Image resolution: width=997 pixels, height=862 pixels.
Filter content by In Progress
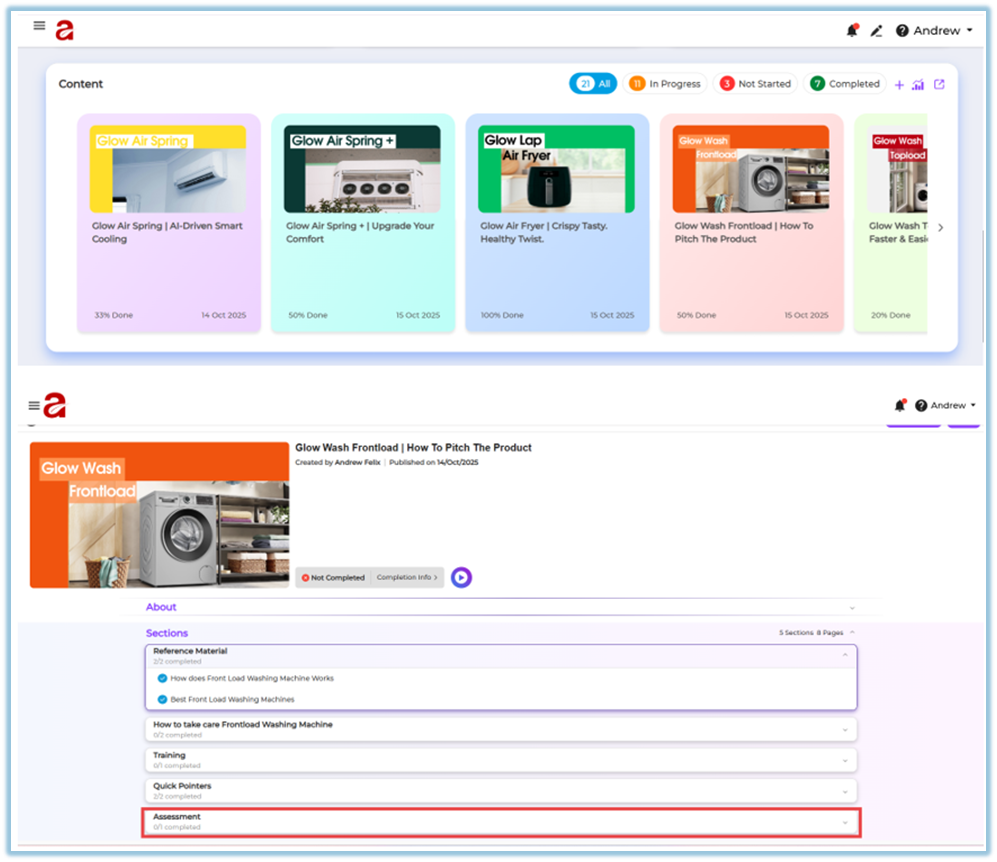tap(665, 84)
